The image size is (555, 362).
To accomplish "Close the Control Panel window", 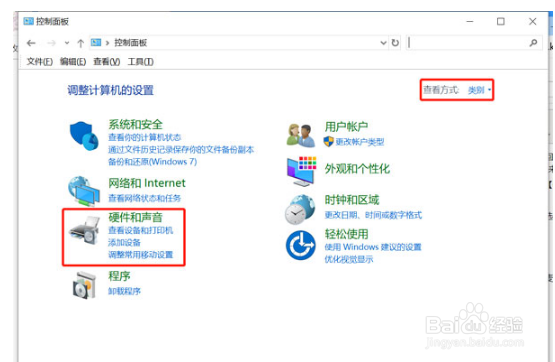I will click(x=532, y=22).
